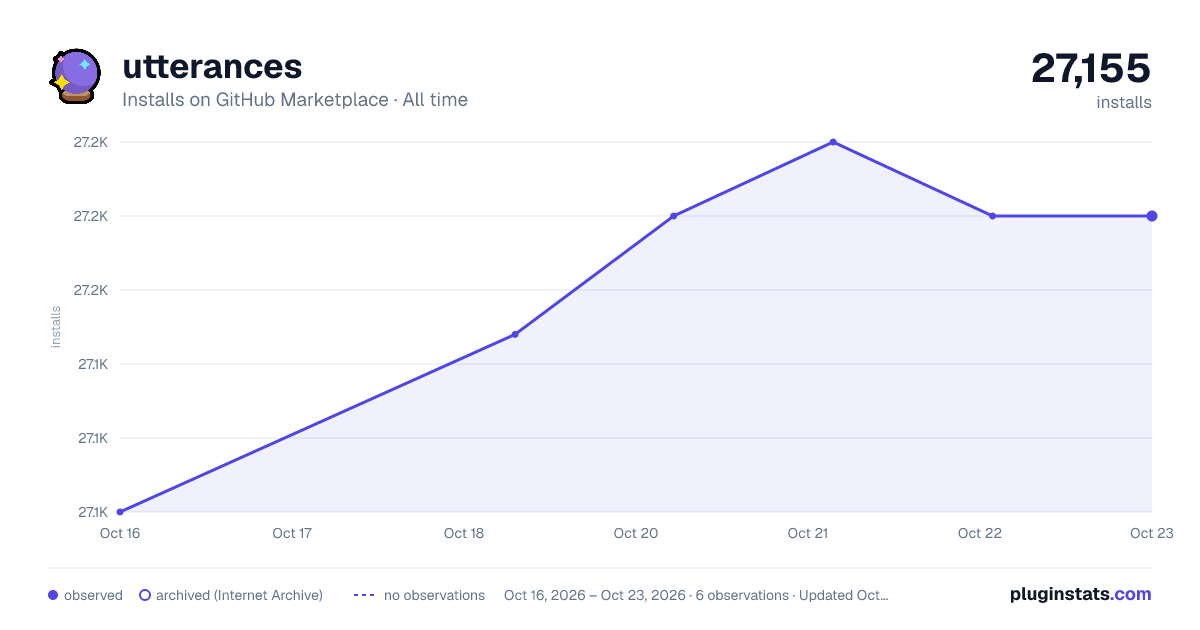Click the data point near Oct 22
This screenshot has height=630, width=1200.
[992, 216]
